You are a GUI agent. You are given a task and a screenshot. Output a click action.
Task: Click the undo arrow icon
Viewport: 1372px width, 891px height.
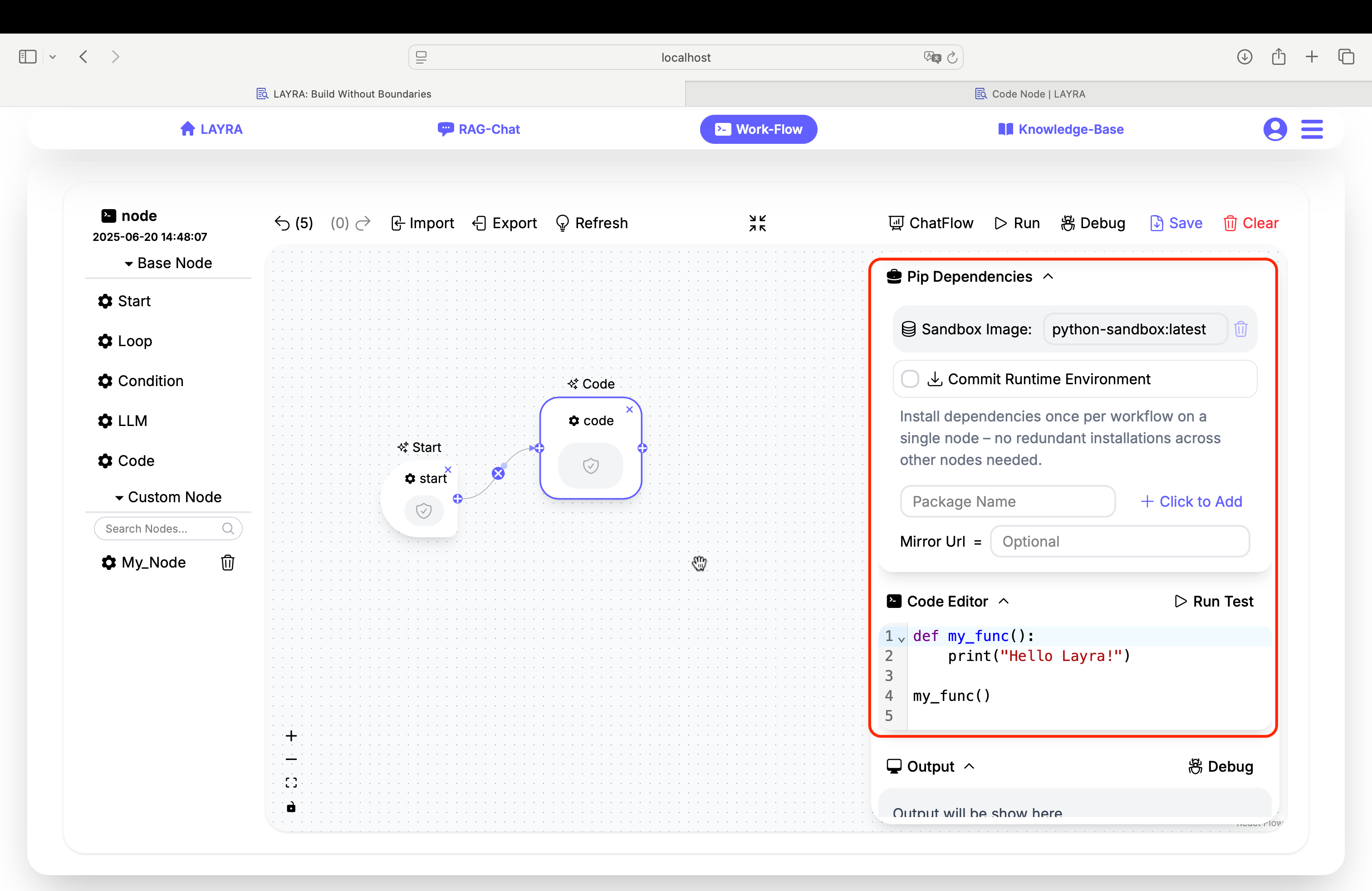[282, 223]
